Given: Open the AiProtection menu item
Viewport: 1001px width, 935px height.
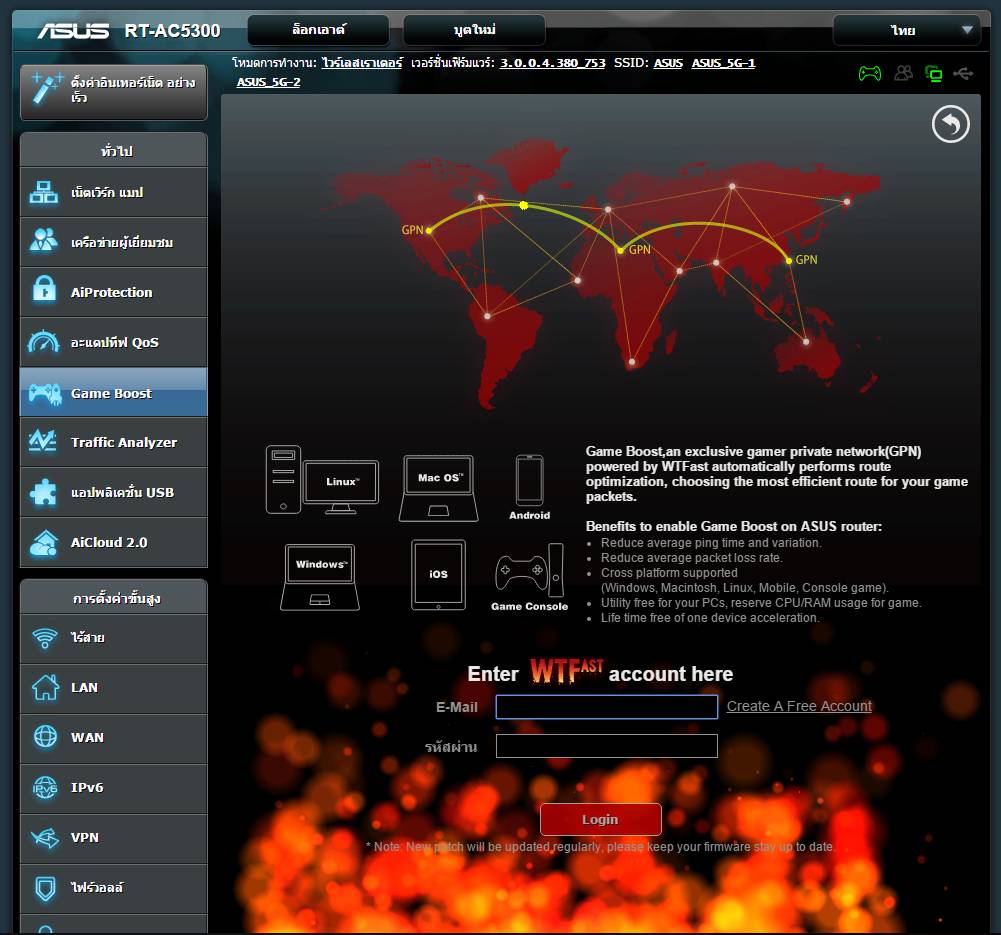Looking at the screenshot, I should pos(114,292).
